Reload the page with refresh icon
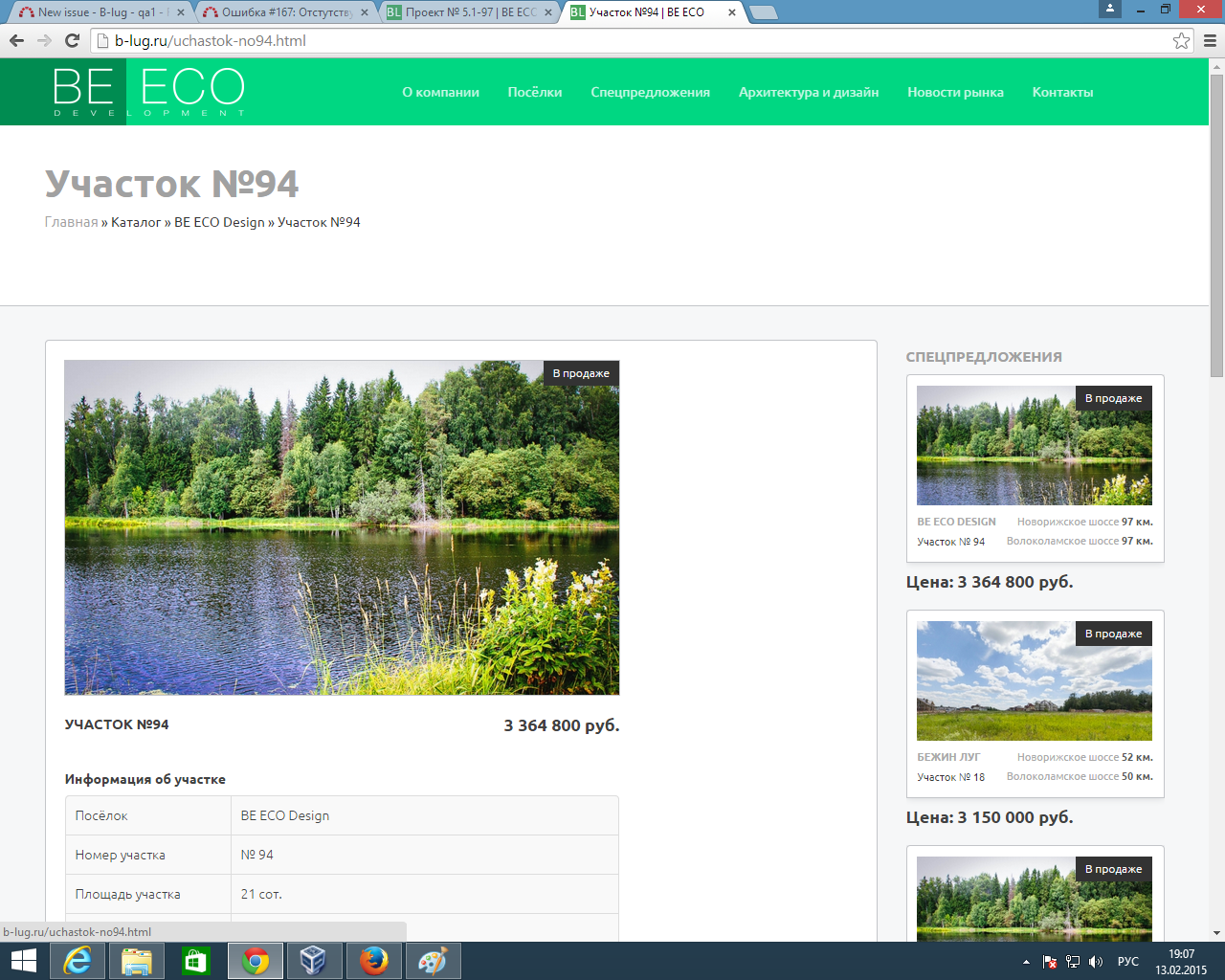The height and width of the screenshot is (980, 1225). pyautogui.click(x=72, y=40)
